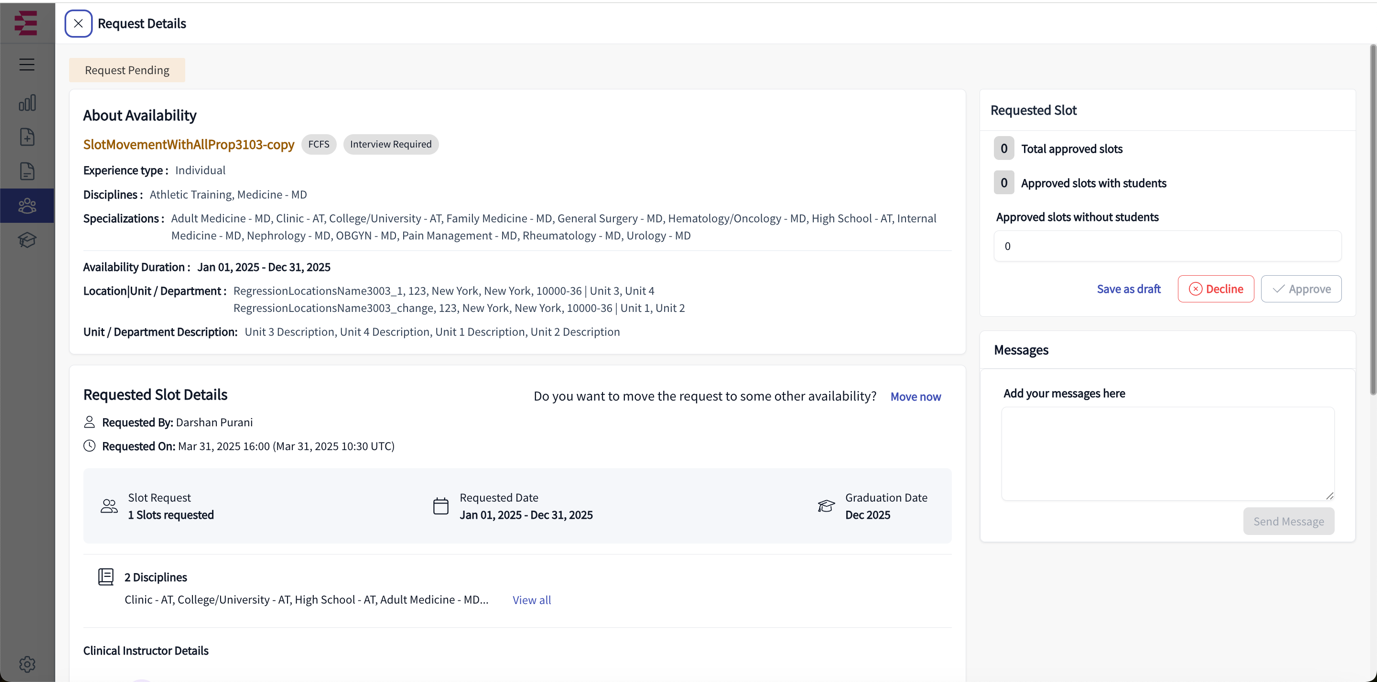The width and height of the screenshot is (1377, 682).
Task: Click the Send Message button
Action: coord(1289,521)
